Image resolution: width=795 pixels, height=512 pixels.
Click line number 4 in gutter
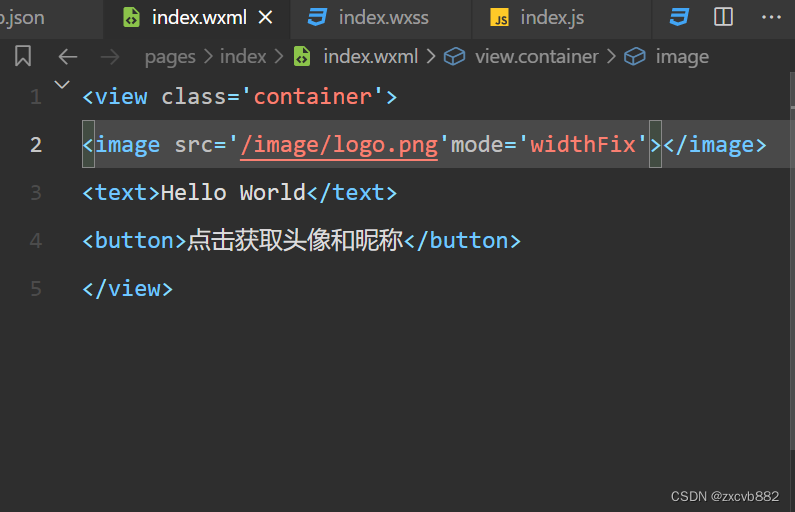pos(35,241)
